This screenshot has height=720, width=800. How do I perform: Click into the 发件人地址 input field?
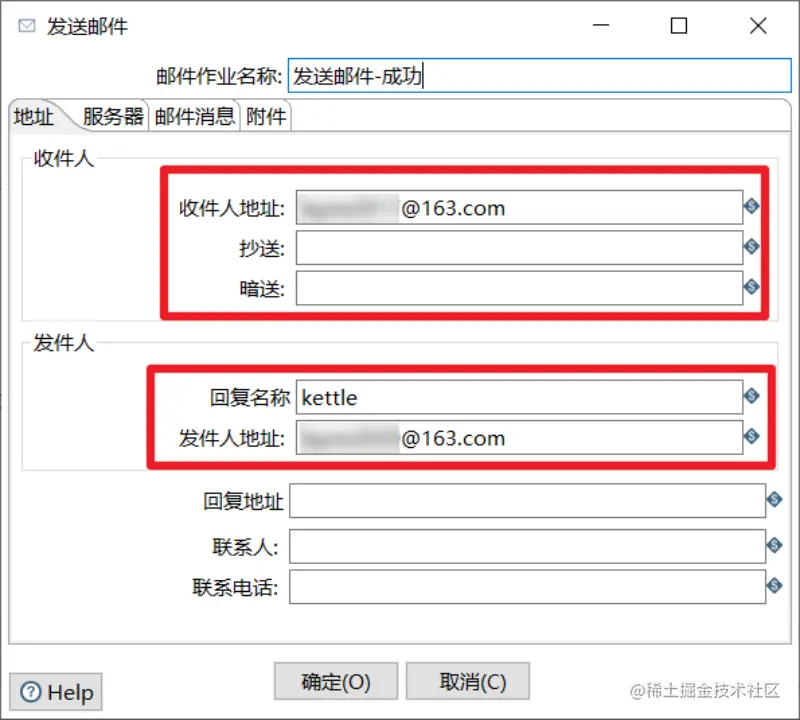[x=519, y=437]
